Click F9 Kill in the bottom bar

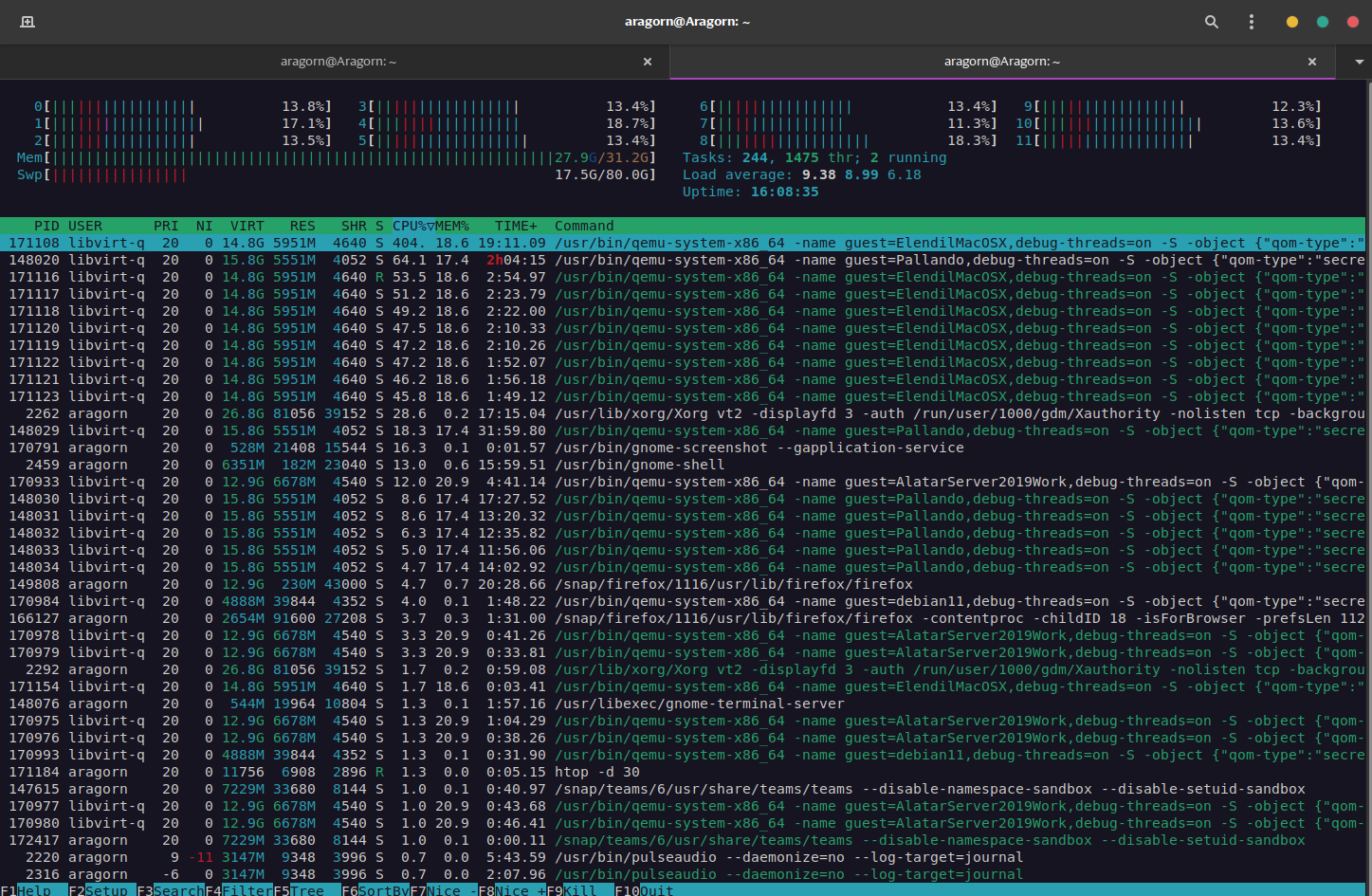pyautogui.click(x=579, y=890)
